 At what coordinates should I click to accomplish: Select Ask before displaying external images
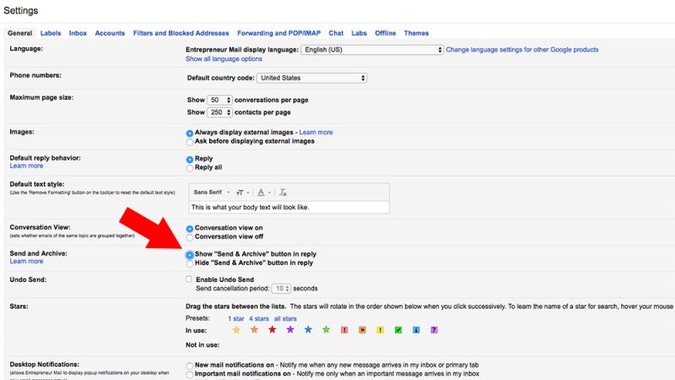189,142
